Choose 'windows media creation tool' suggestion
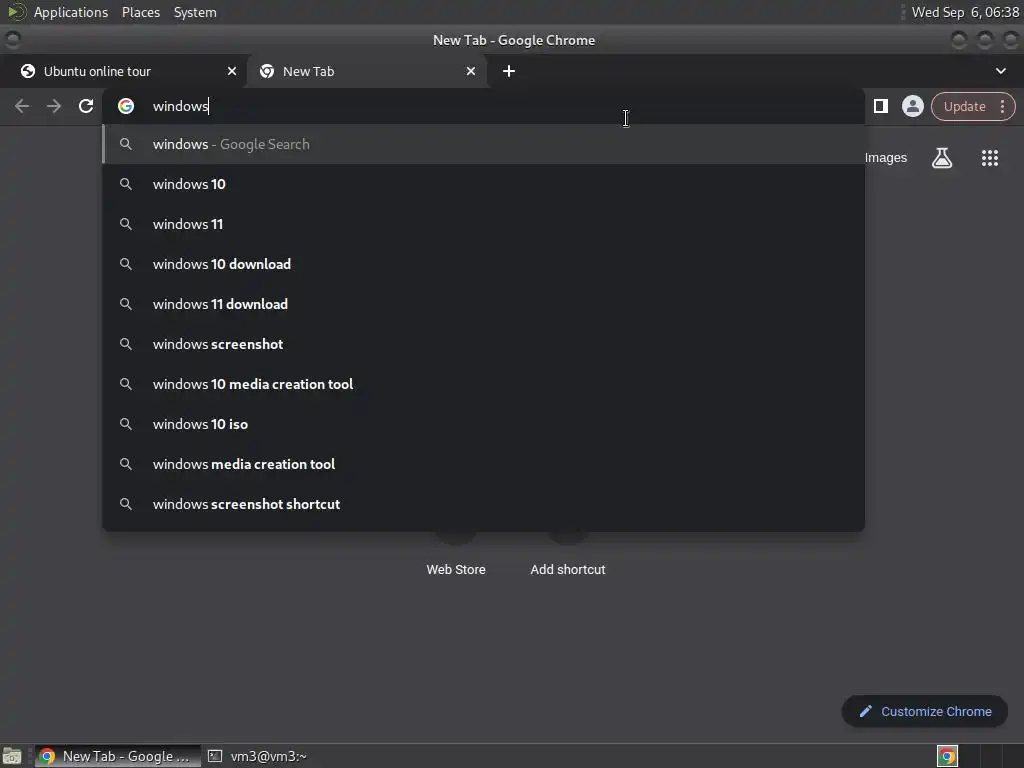The image size is (1024, 768). coord(483,464)
